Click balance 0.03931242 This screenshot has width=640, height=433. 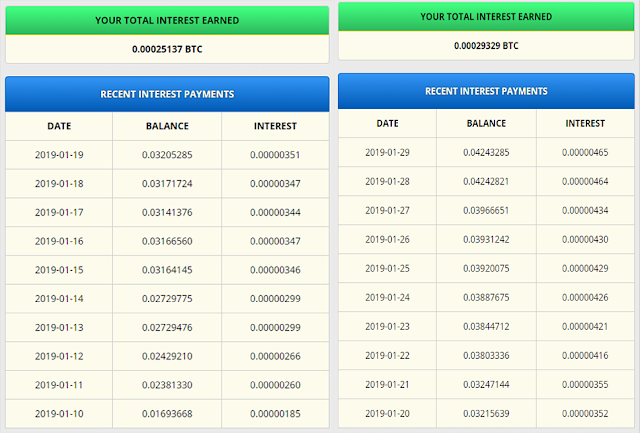486,240
